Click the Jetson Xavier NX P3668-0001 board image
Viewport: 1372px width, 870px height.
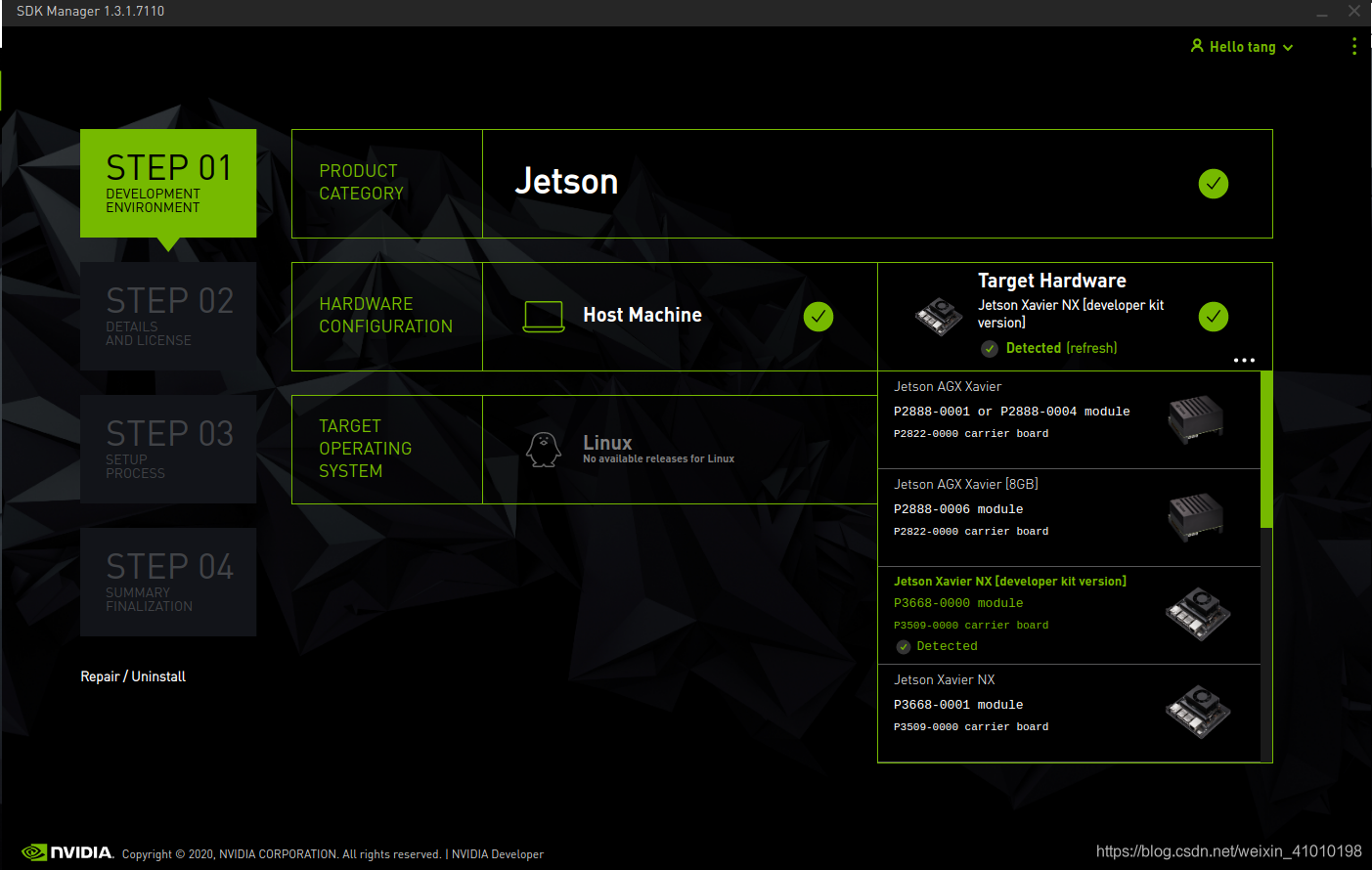[x=1198, y=712]
